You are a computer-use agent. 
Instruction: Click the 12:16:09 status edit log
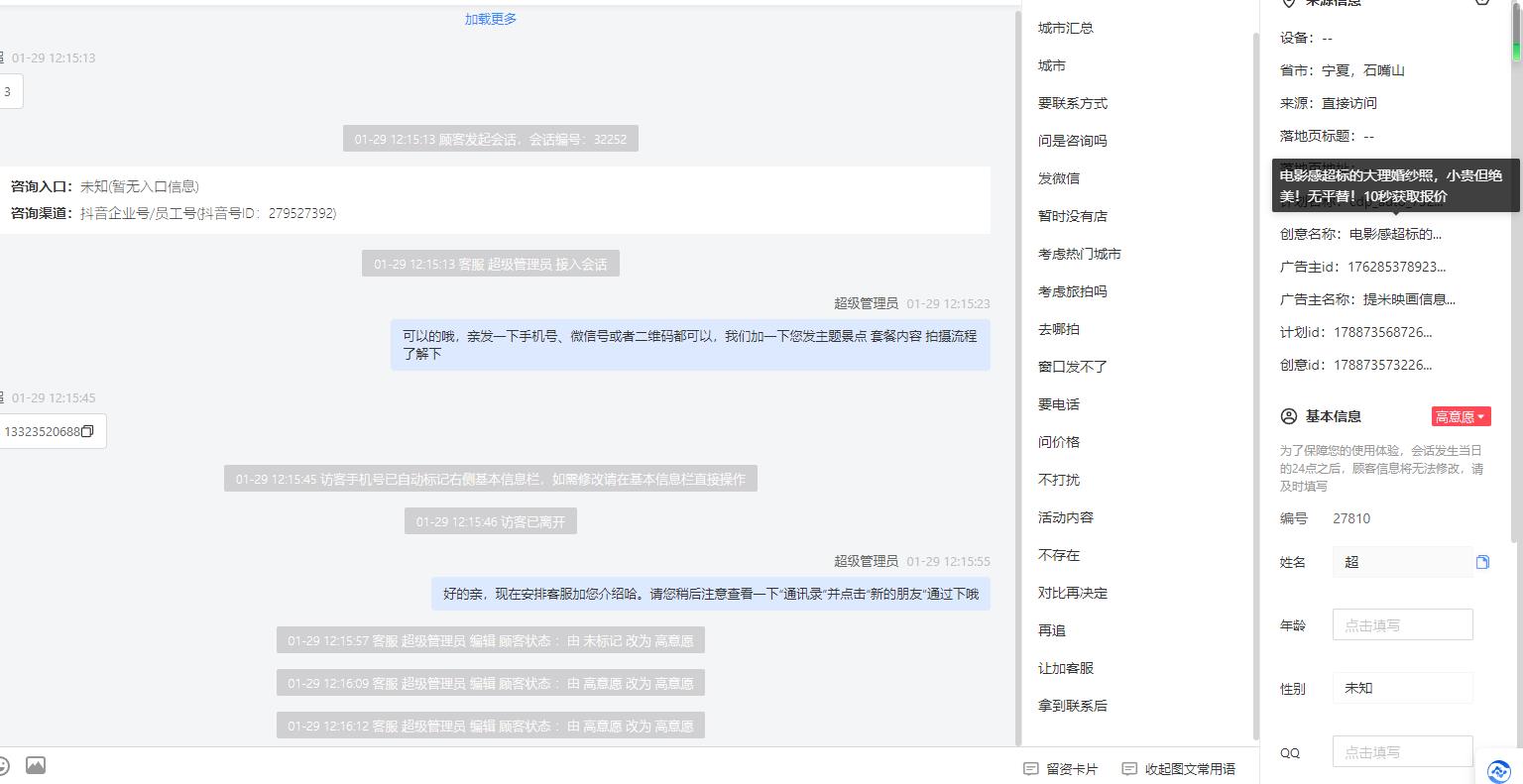491,683
